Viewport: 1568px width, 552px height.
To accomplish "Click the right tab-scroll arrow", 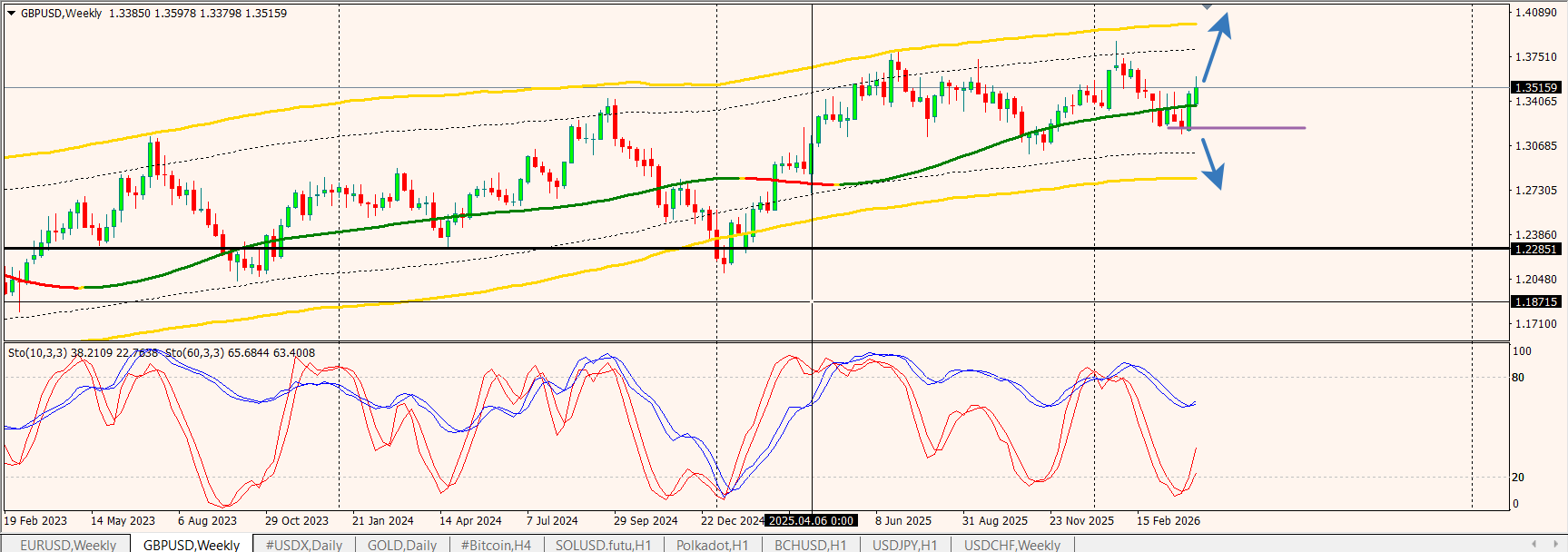I will pos(1553,544).
